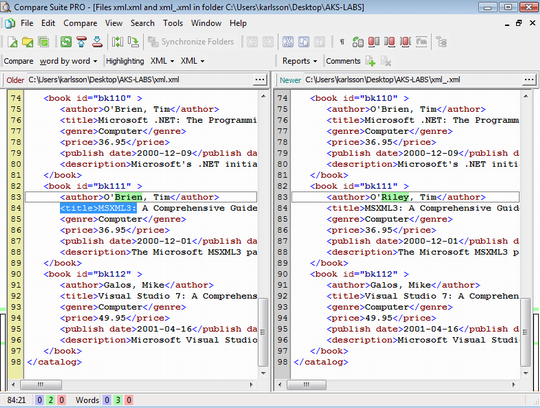The width and height of the screenshot is (540, 408).
Task: Click the grayed paste icon
Action: point(320,42)
